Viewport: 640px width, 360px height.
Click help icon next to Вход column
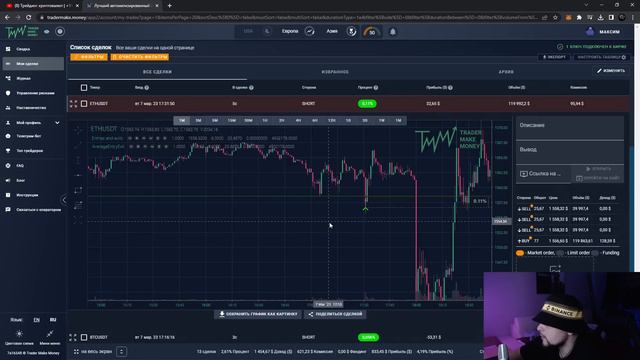click(147, 87)
